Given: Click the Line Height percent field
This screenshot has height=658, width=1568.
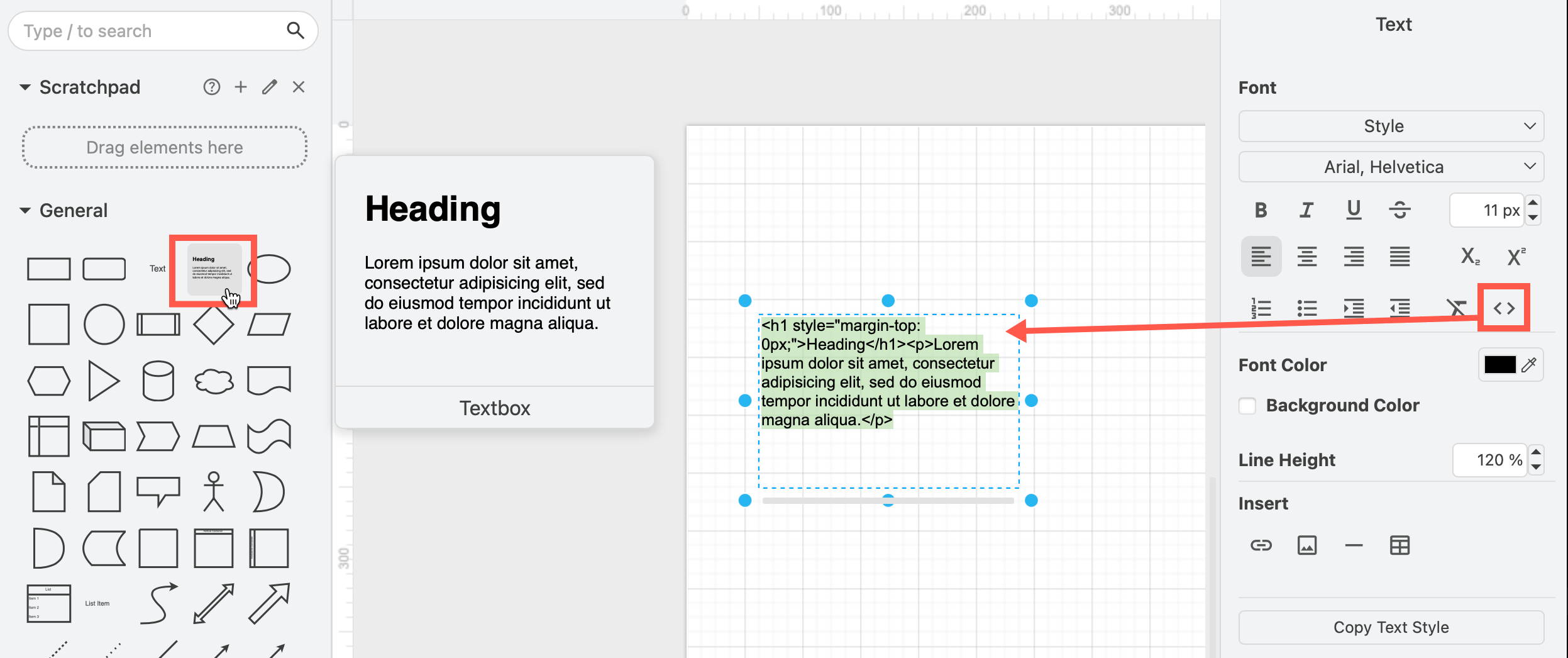Looking at the screenshot, I should point(1489,460).
